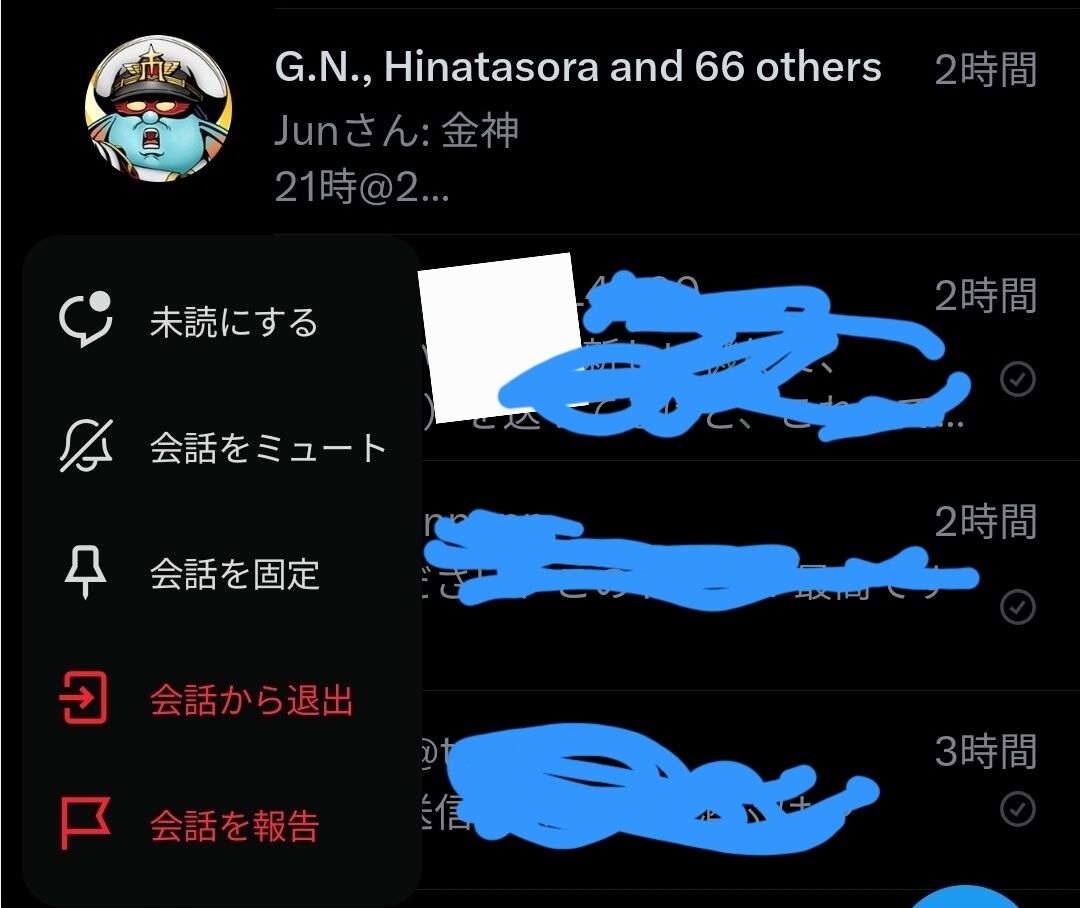
Task: Select 会話を固定 option
Action: (x=221, y=572)
